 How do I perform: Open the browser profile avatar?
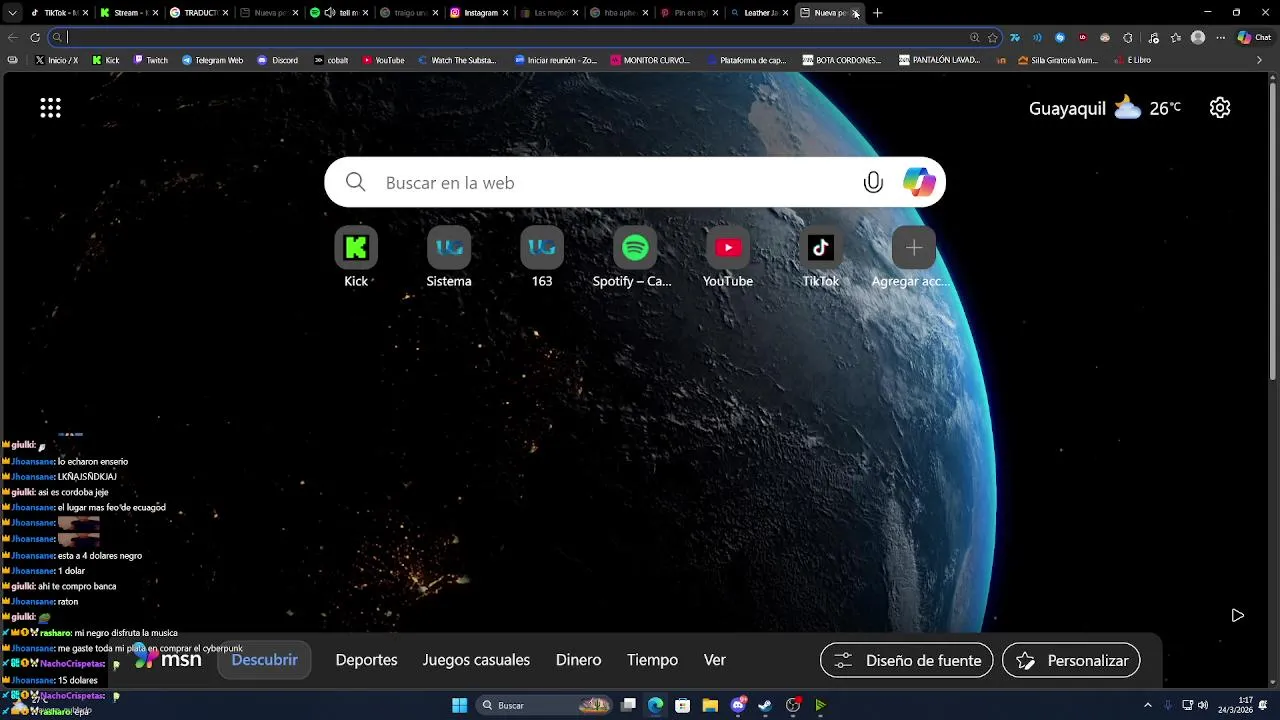(x=1198, y=37)
